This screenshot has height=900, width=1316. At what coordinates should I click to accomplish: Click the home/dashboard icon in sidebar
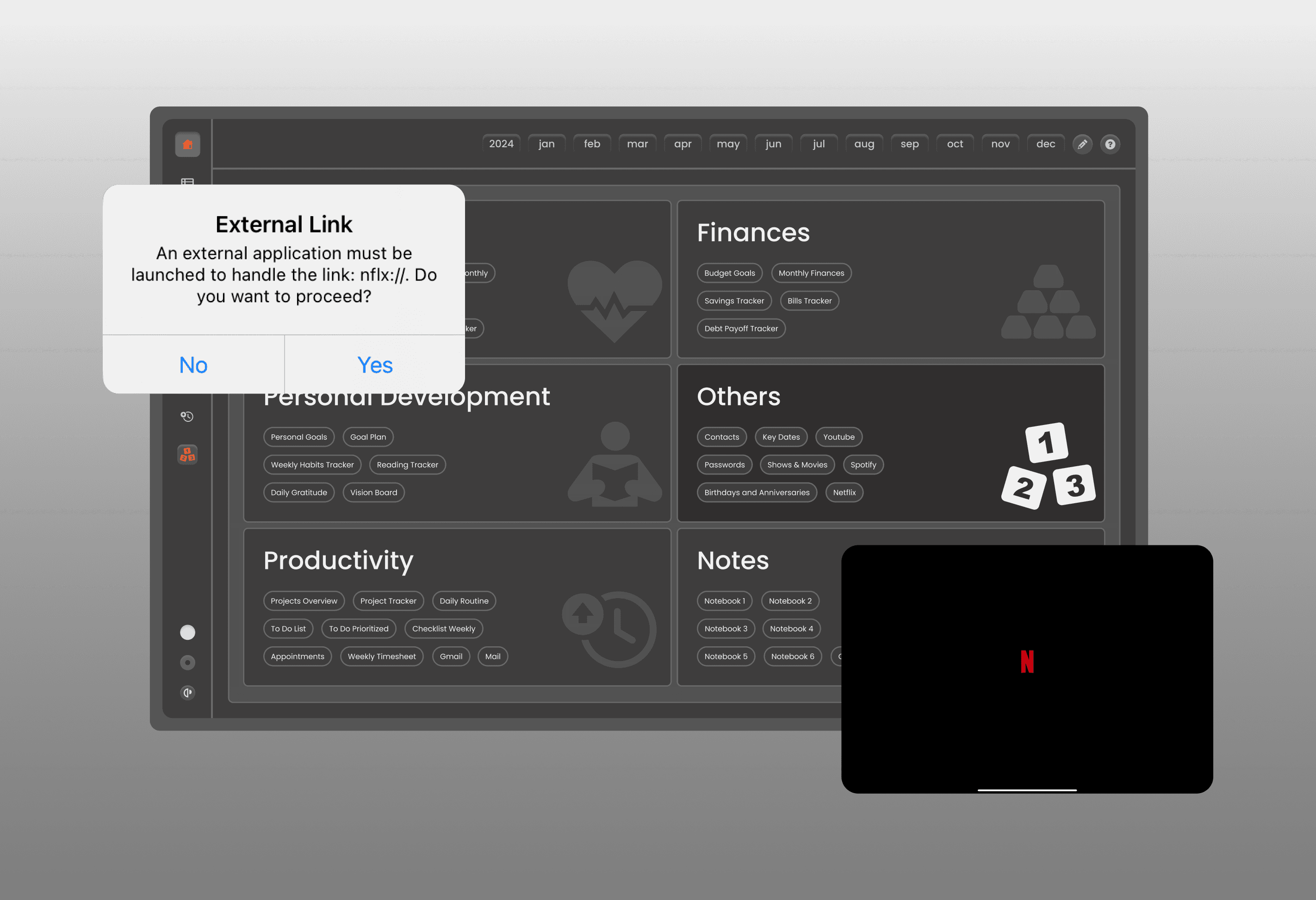click(x=188, y=144)
